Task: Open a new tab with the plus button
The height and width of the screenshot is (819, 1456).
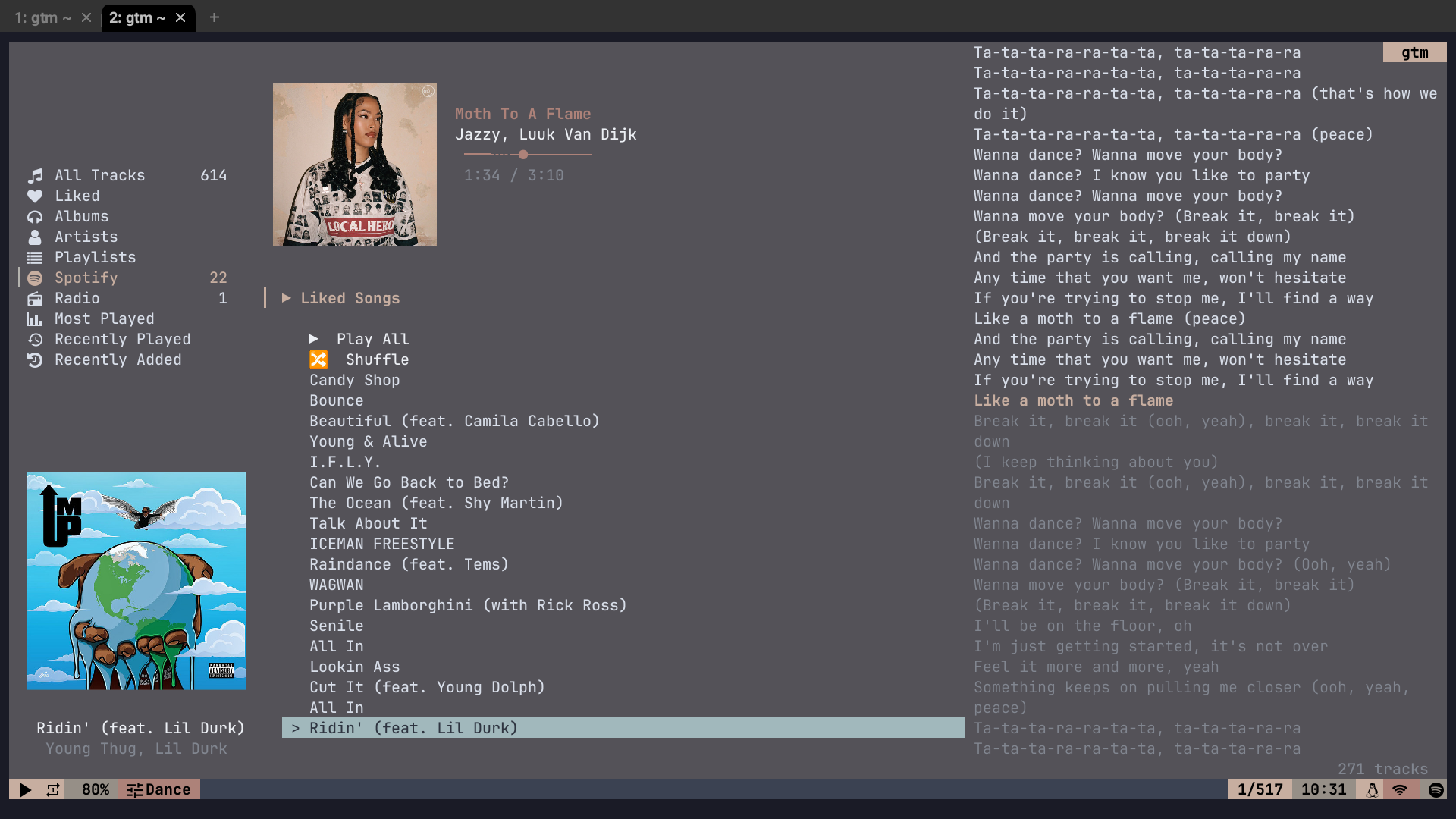Action: [215, 17]
